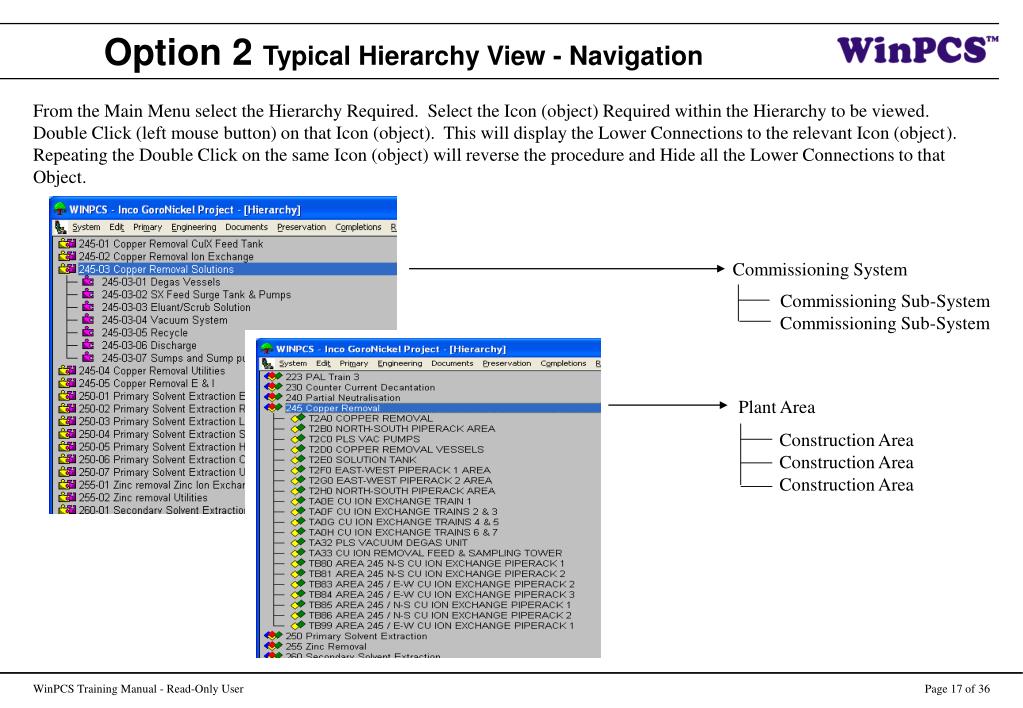Select TA0G CU ION EXCHANGE TRAINS 4 & 5
The image size is (1023, 708).
click(403, 522)
